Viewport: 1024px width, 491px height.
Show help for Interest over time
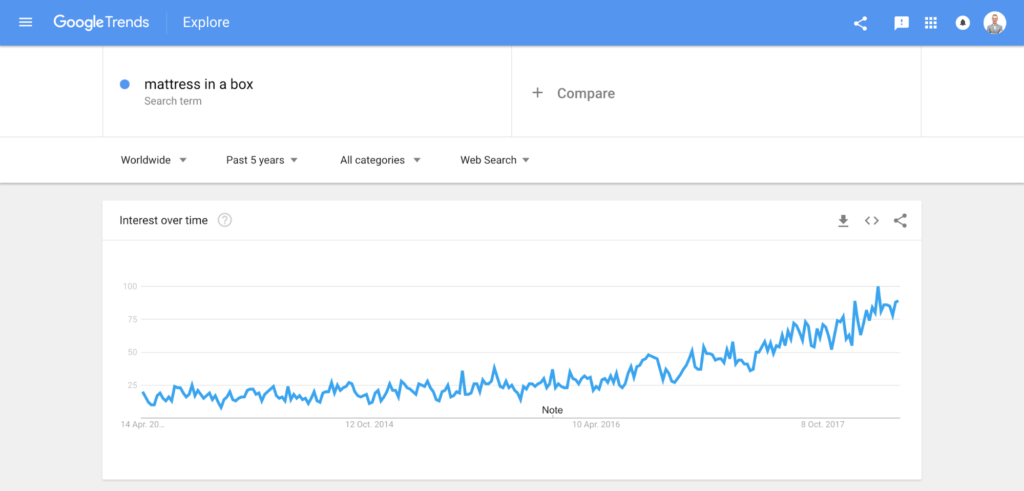click(225, 220)
